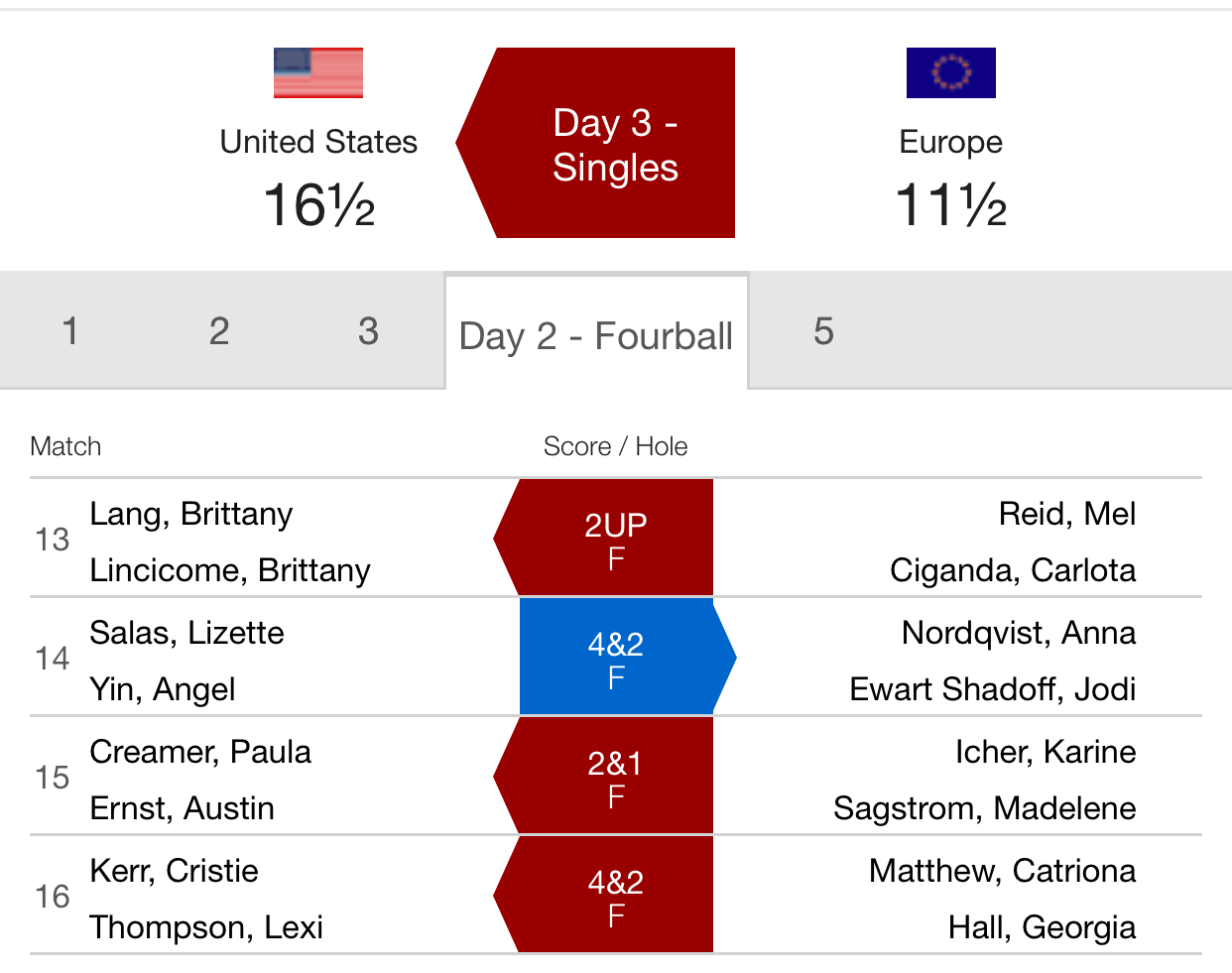Select player Ciganda, Carlota
1232x973 pixels.
pos(1013,570)
